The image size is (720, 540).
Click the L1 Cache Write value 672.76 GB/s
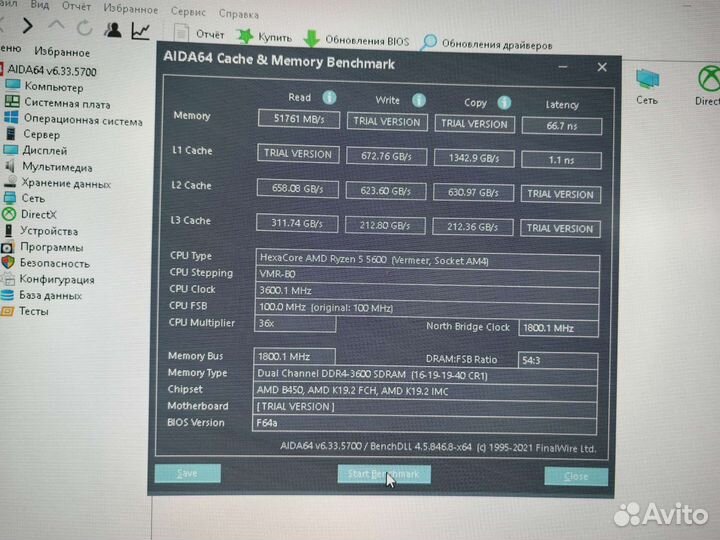coord(386,156)
